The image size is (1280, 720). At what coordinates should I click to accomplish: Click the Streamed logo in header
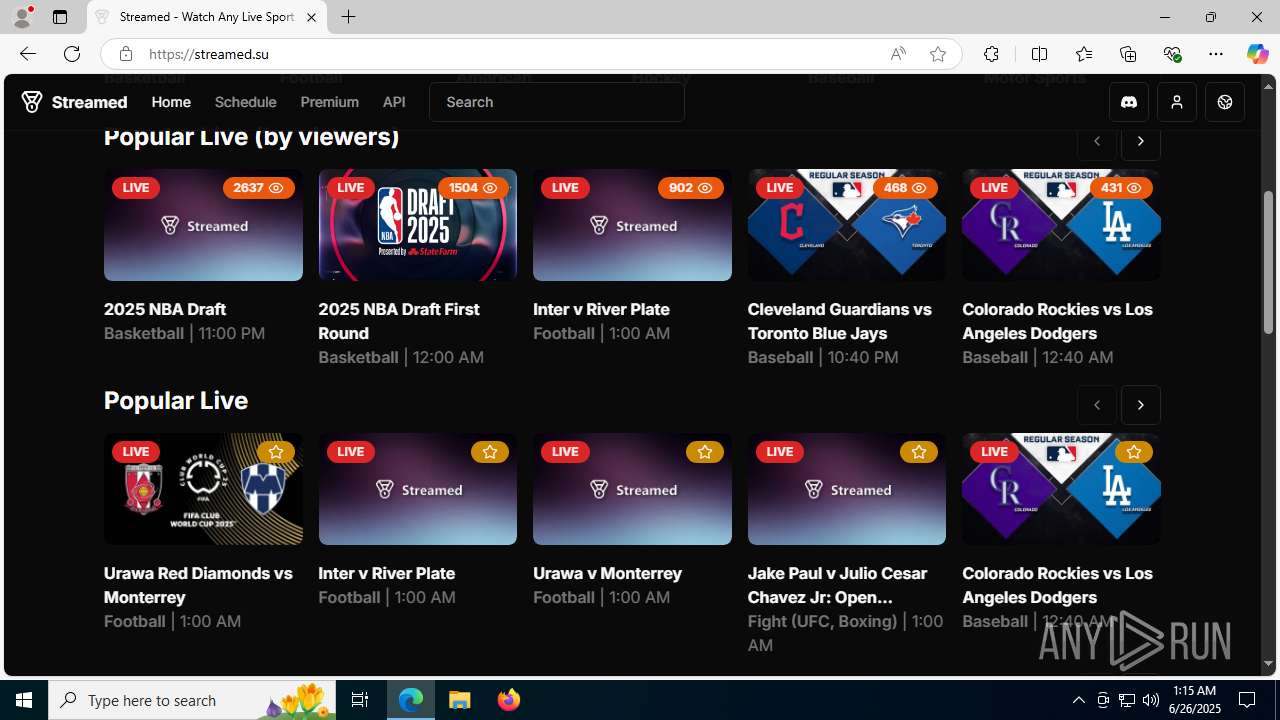click(75, 102)
